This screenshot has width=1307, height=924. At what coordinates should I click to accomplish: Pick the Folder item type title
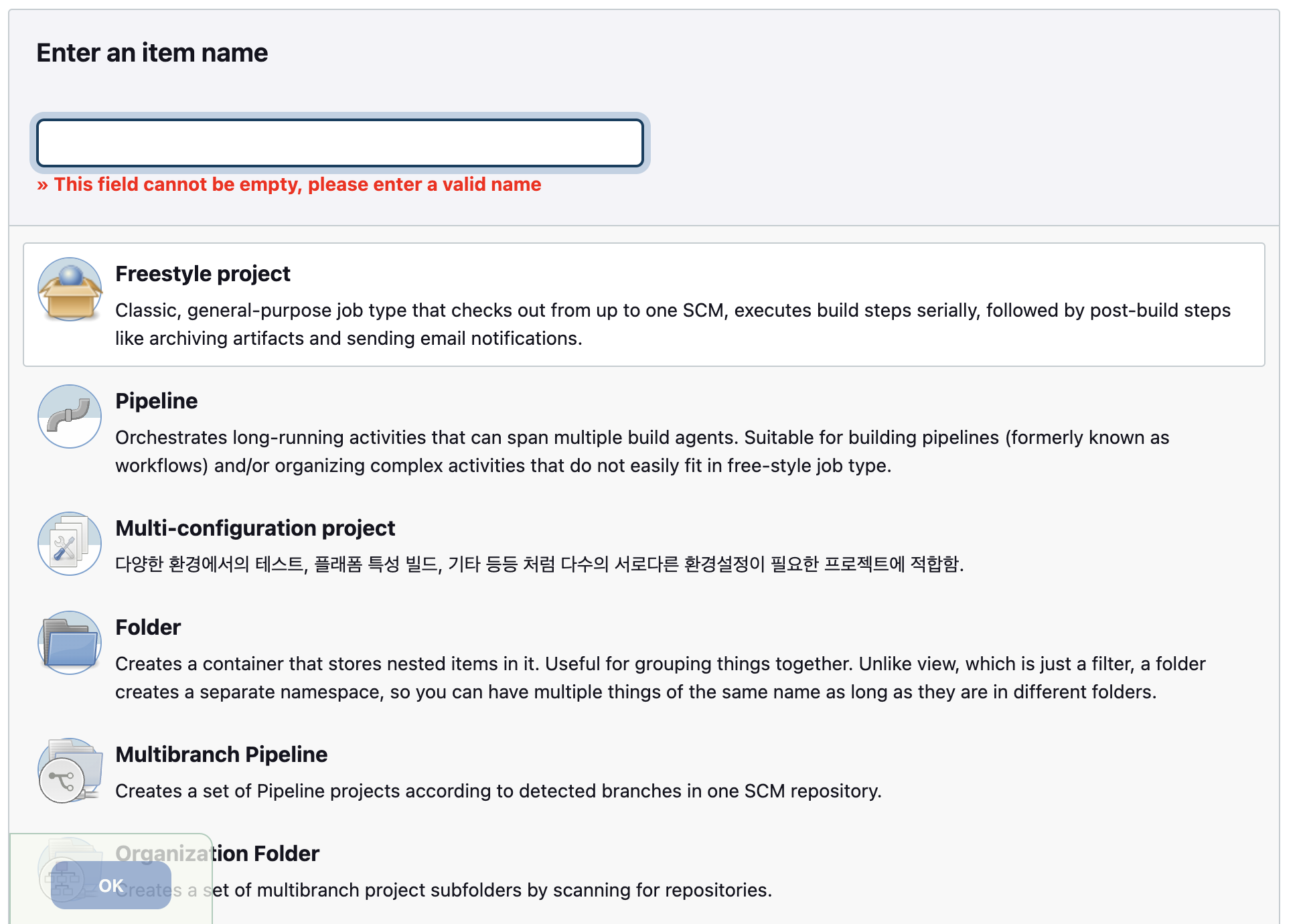[x=148, y=627]
